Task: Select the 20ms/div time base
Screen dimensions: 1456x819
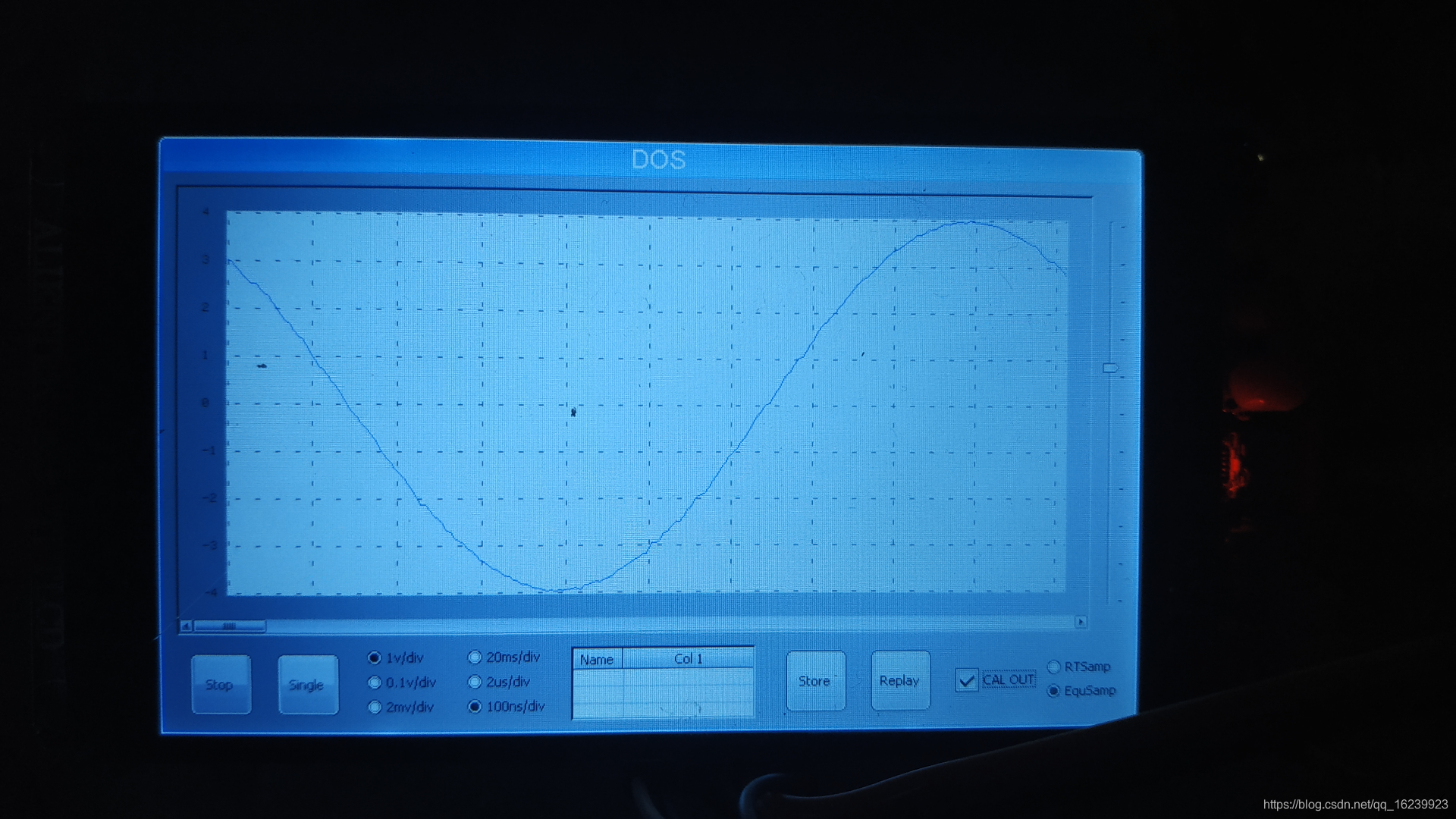Action: click(475, 657)
